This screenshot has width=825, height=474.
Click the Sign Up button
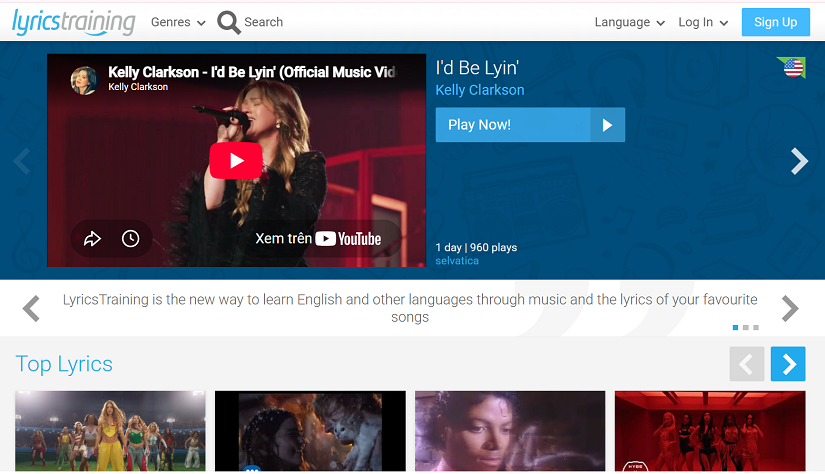pos(776,22)
